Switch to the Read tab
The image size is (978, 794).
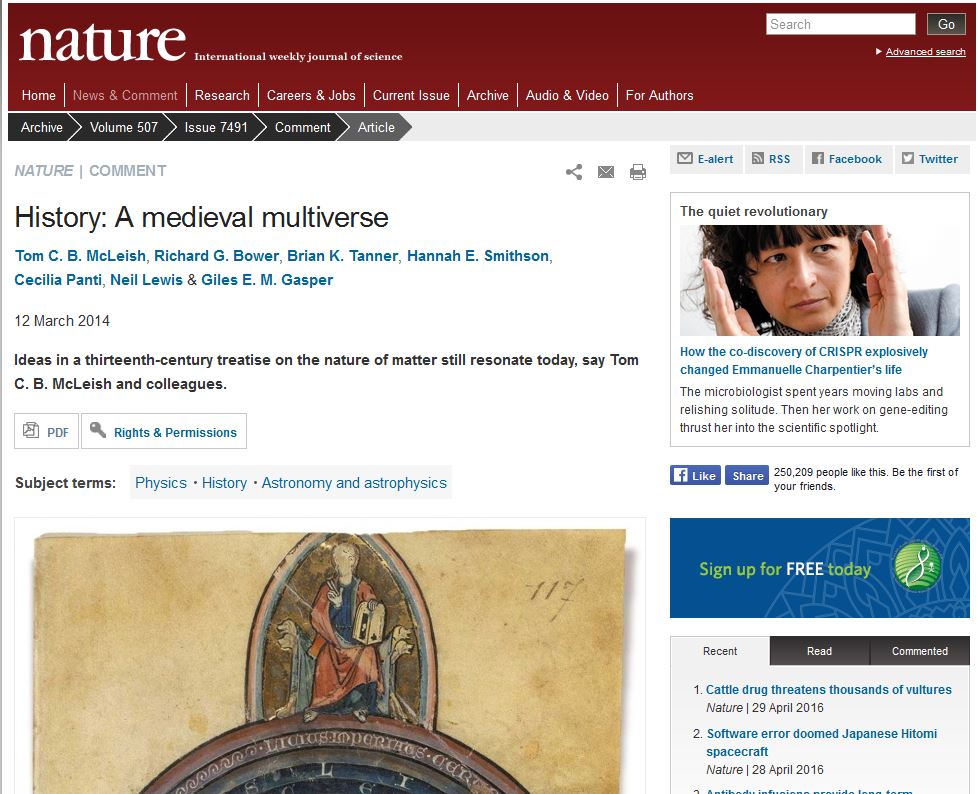point(819,651)
